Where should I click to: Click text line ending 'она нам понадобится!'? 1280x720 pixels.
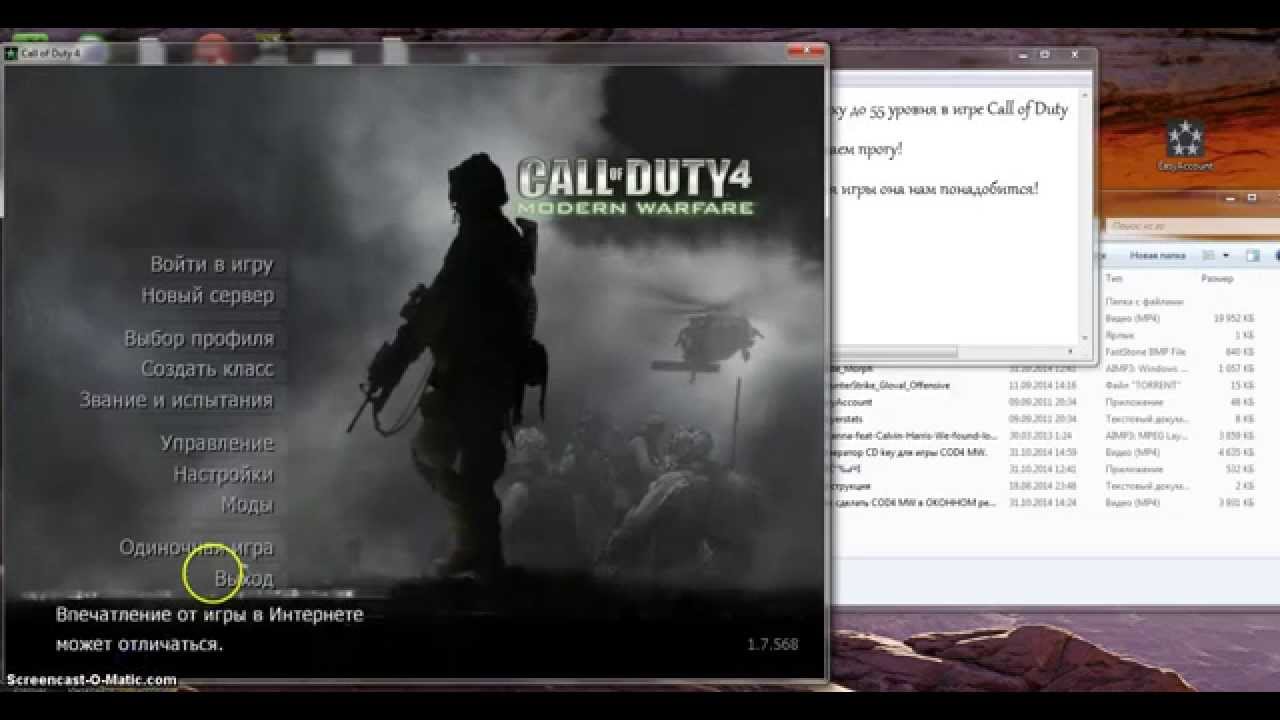click(934, 188)
